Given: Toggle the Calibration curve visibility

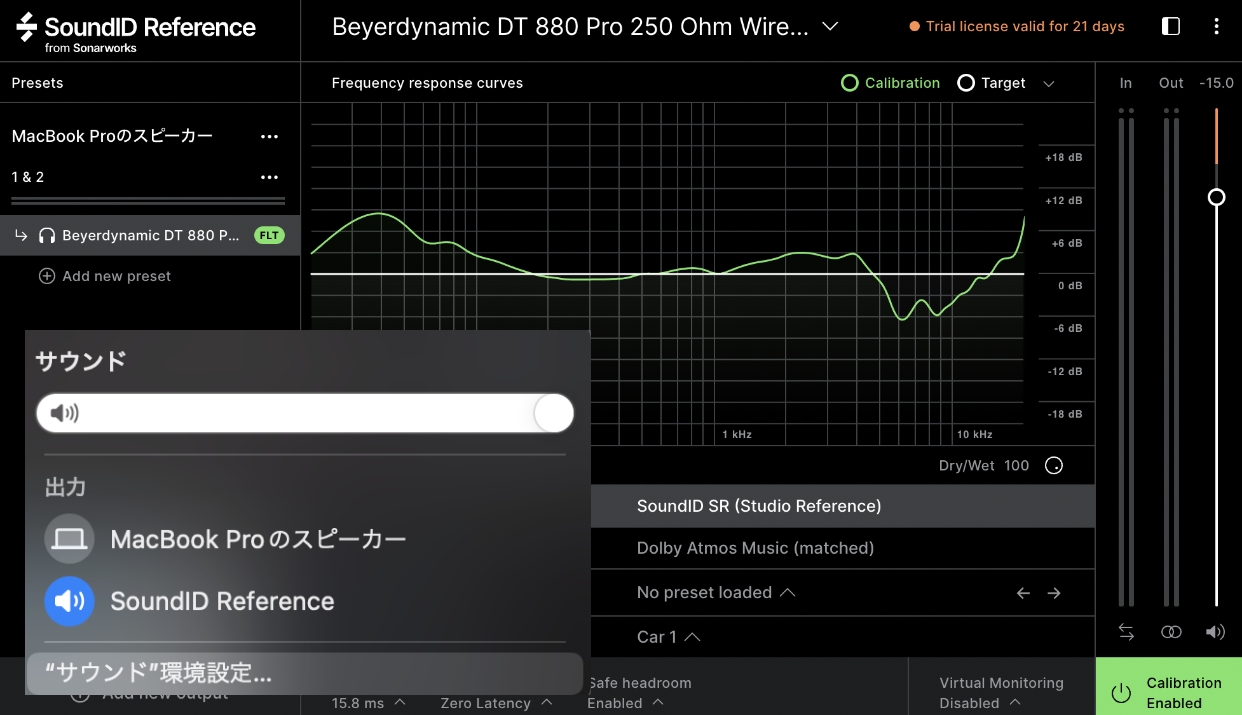Looking at the screenshot, I should coord(890,83).
